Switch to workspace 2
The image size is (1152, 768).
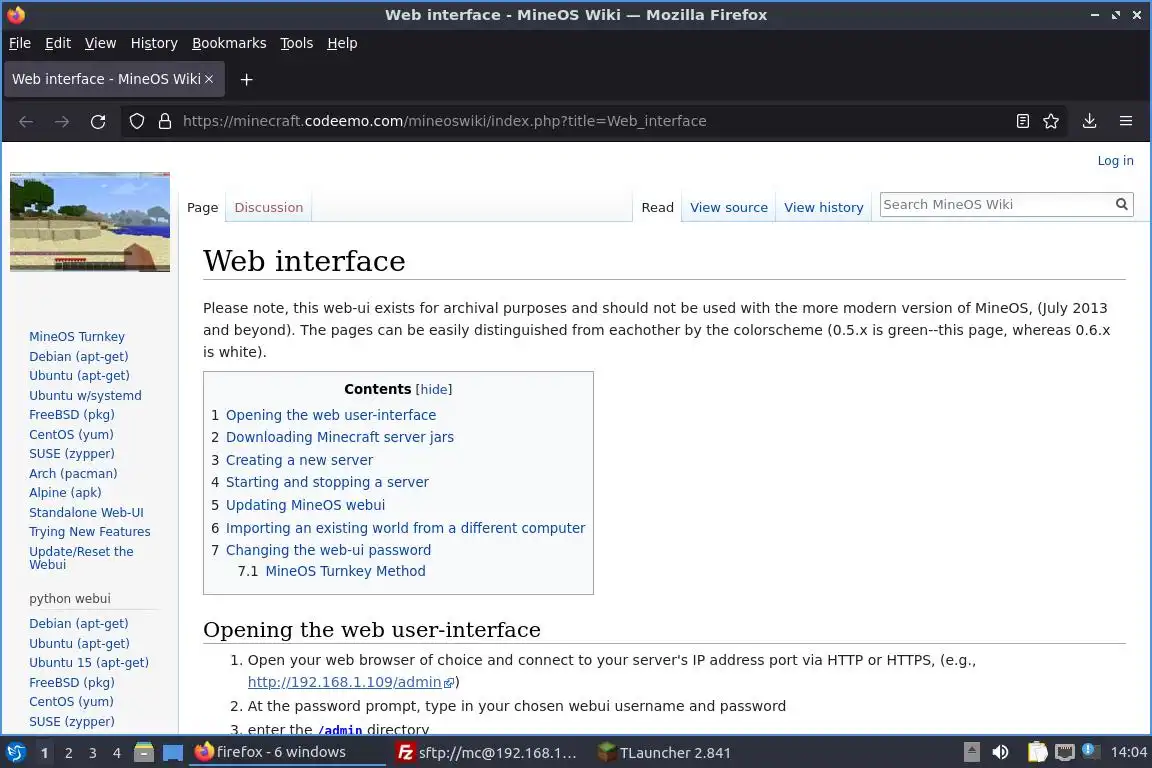click(68, 753)
